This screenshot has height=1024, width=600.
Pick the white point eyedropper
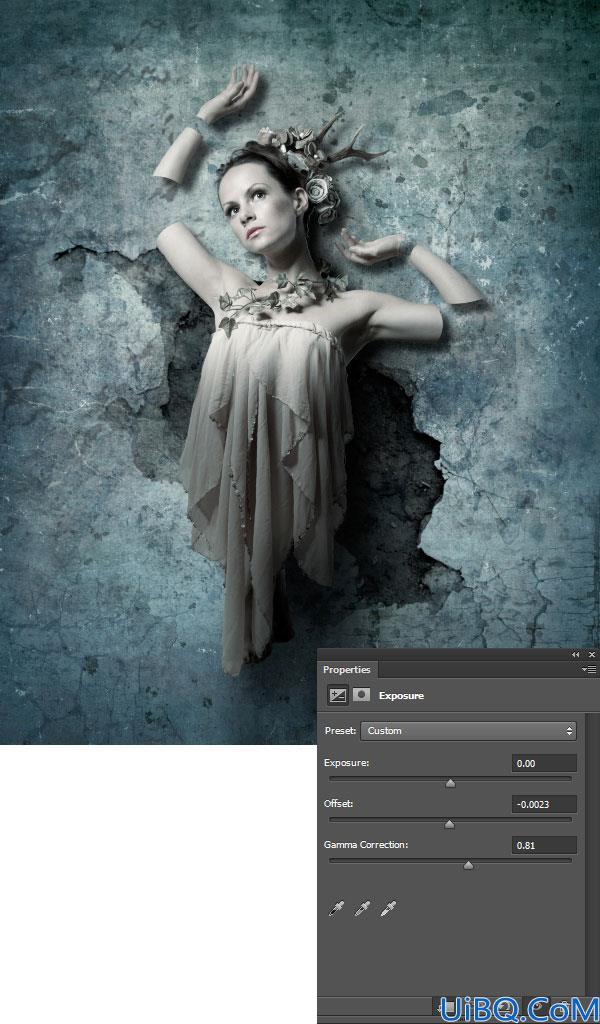tap(388, 908)
